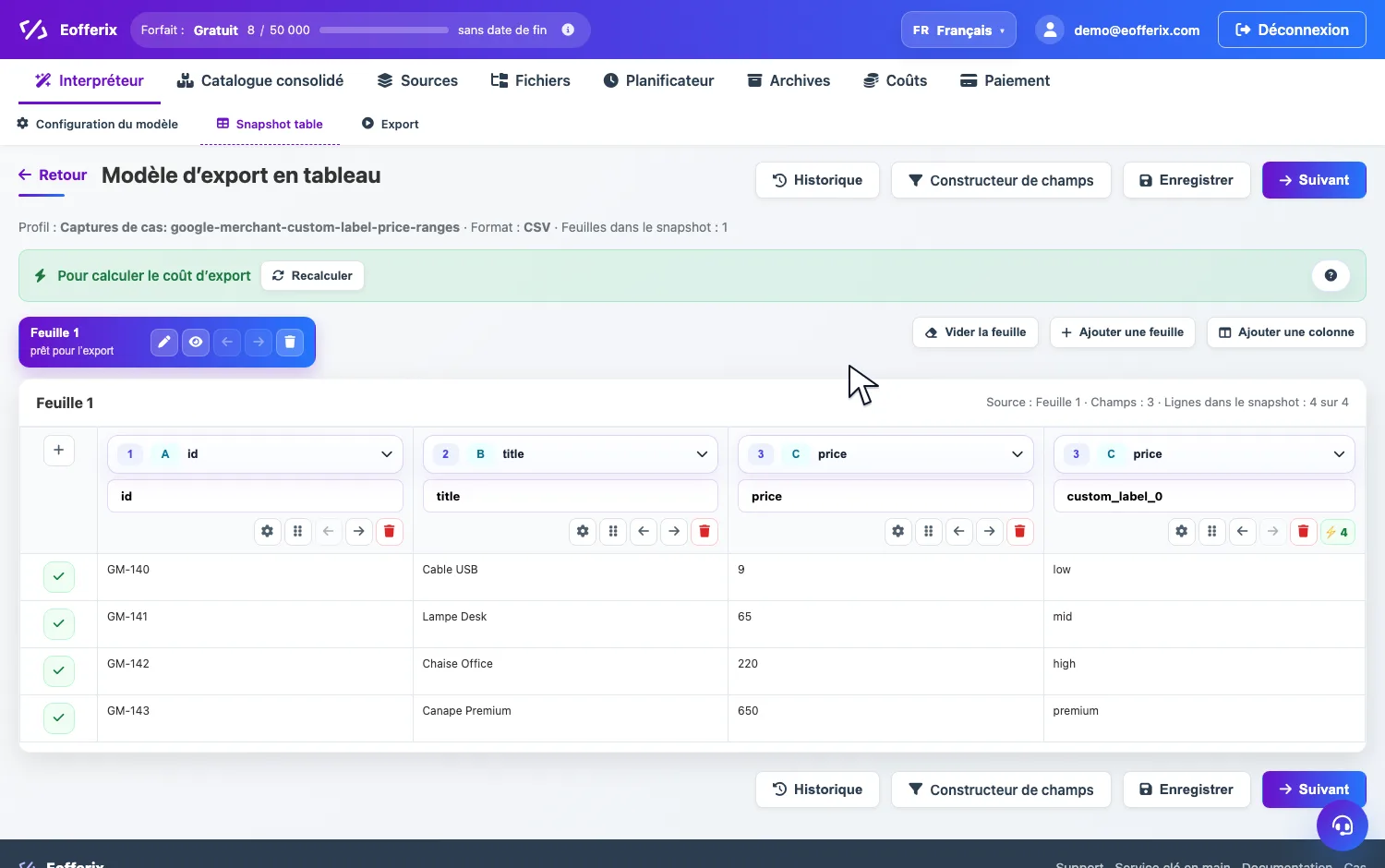Open settings gear for title column
Image resolution: width=1385 pixels, height=868 pixels.
(x=583, y=531)
